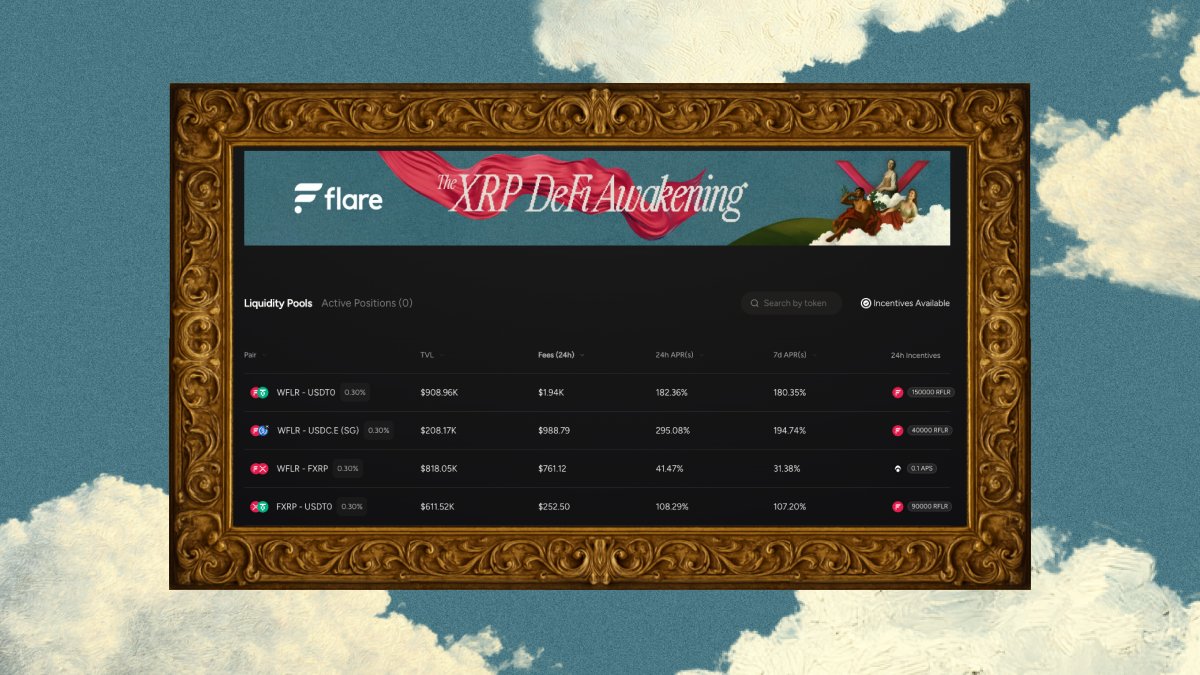
Task: Click the search magnifier icon
Action: click(x=755, y=303)
